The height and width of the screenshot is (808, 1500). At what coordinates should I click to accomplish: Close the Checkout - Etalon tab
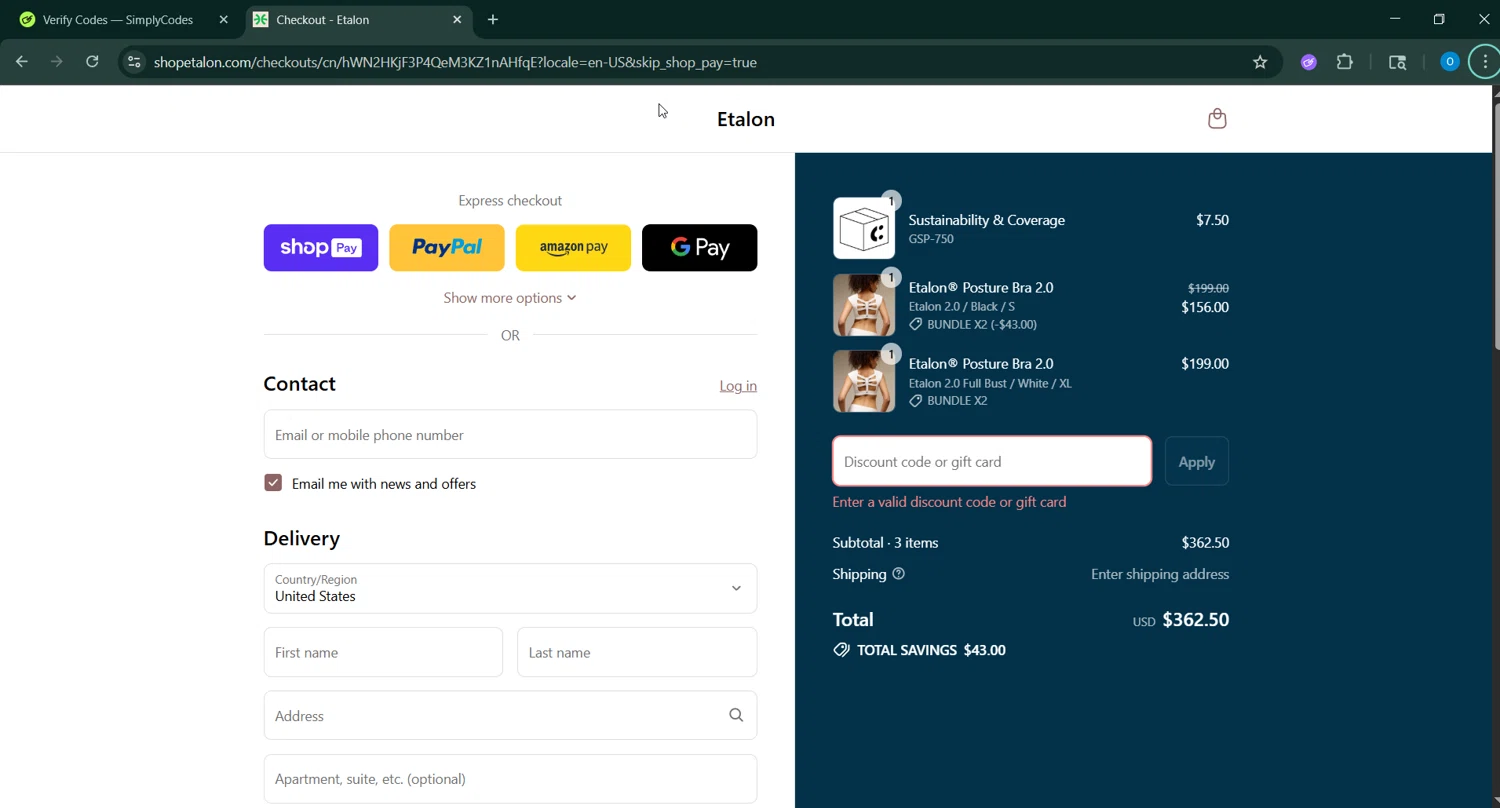(457, 19)
